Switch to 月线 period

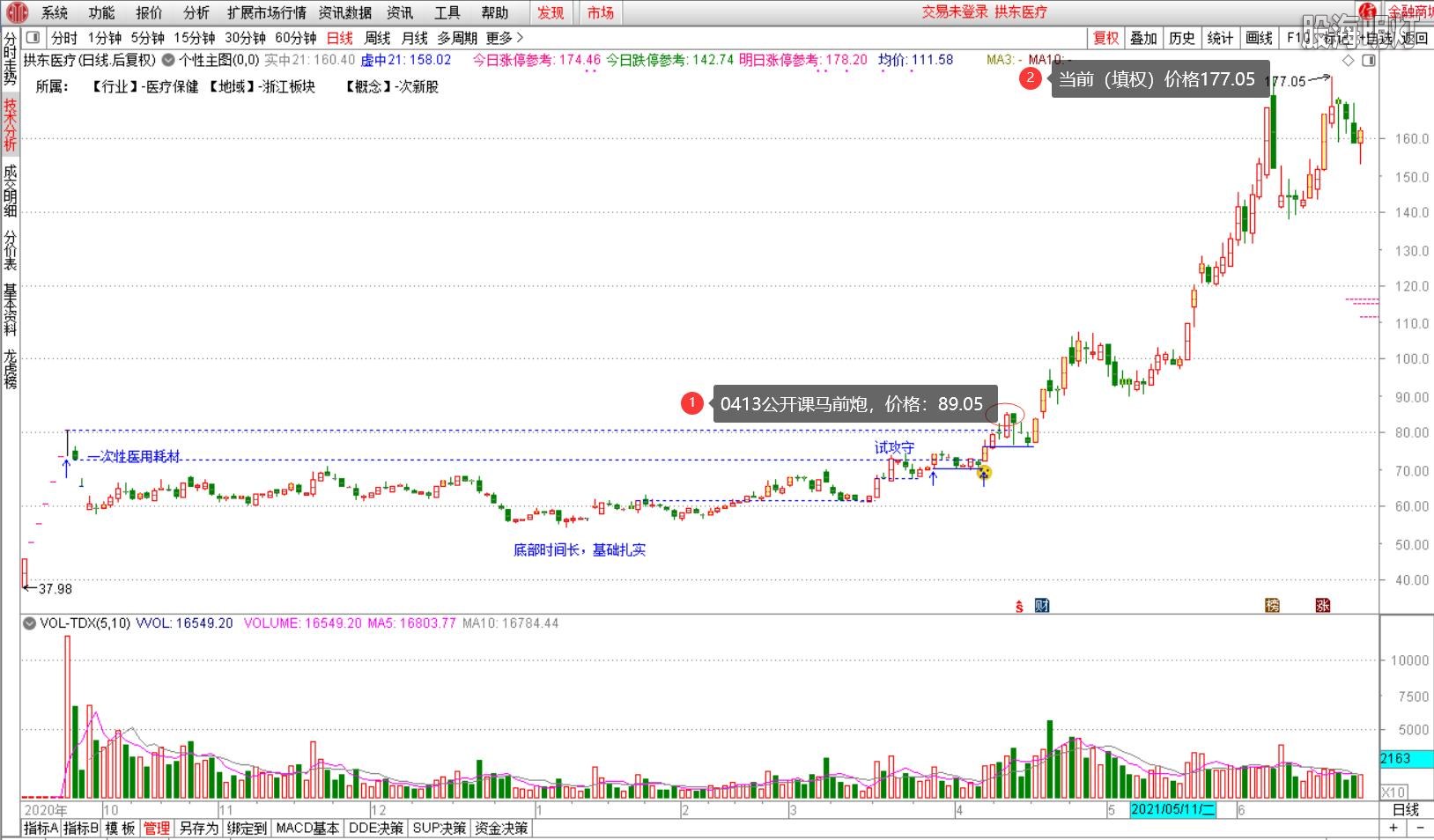coord(414,38)
